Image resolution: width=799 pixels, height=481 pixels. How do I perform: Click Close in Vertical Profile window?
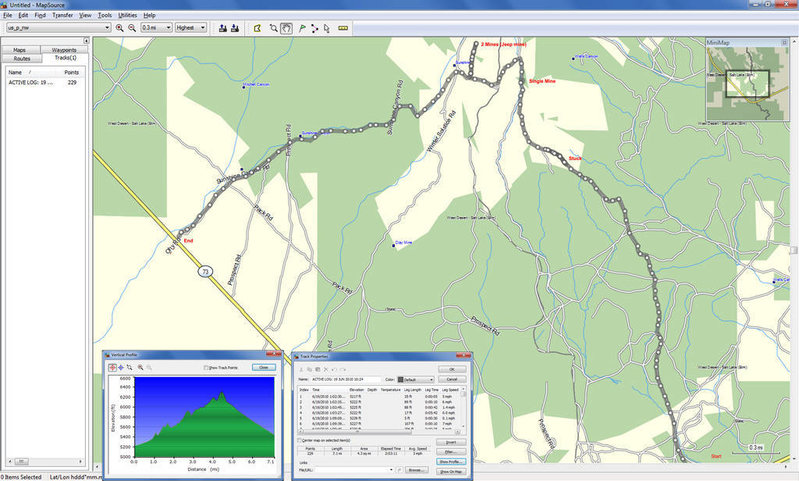tap(263, 367)
